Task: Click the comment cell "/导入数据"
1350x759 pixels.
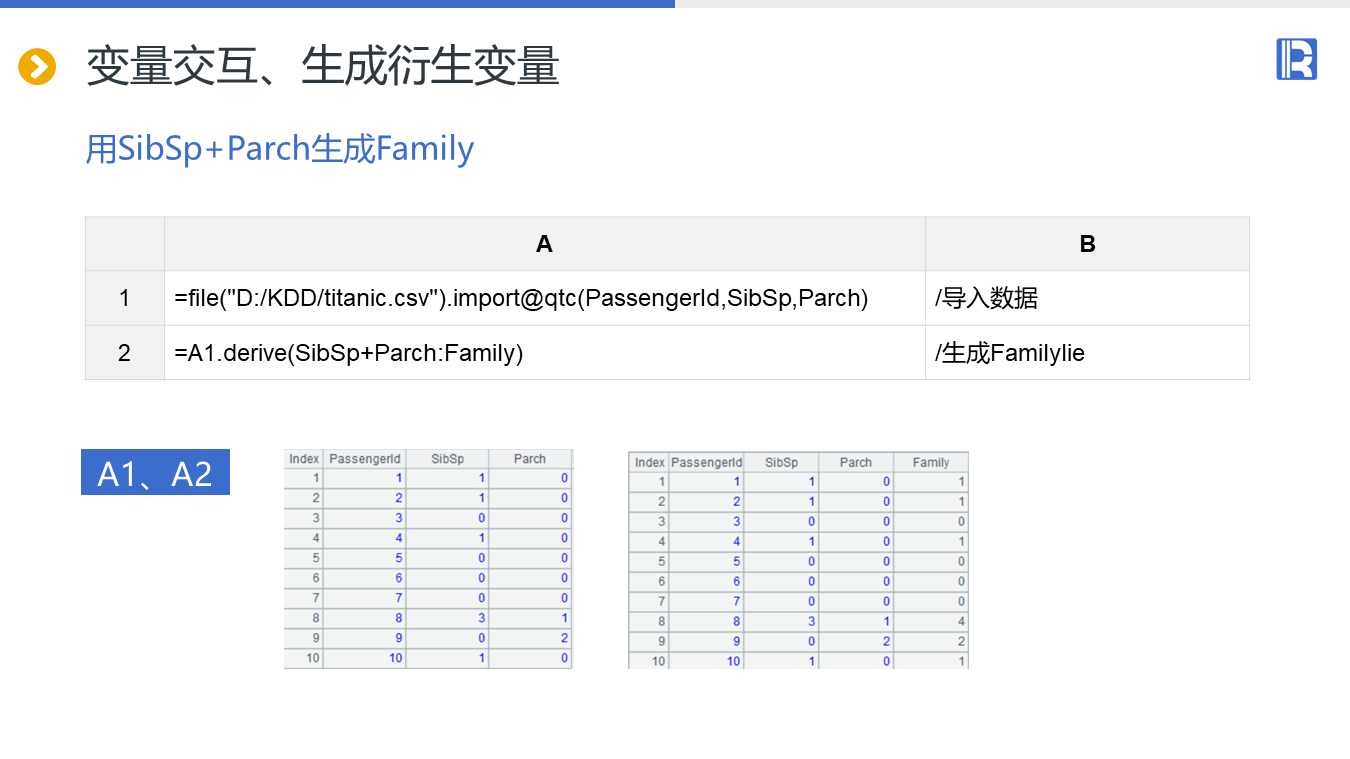Action: [986, 298]
